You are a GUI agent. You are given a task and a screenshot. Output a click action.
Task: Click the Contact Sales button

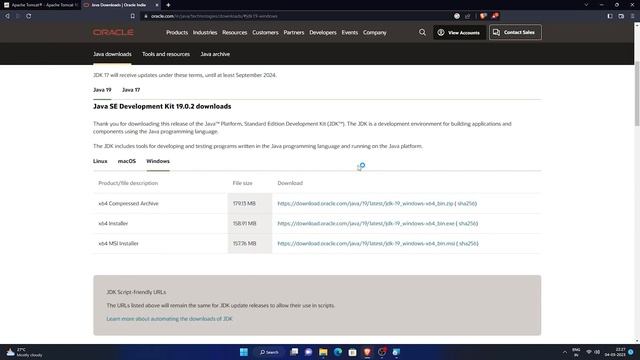(x=515, y=32)
